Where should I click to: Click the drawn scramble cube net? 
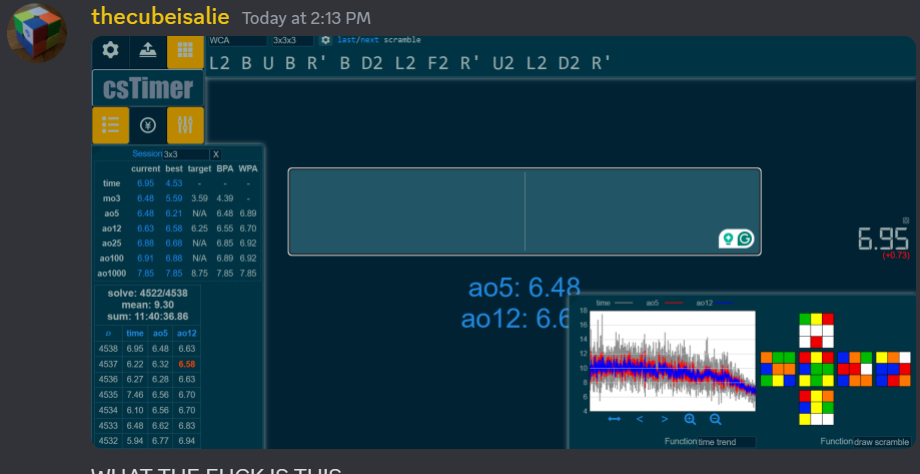(x=836, y=368)
